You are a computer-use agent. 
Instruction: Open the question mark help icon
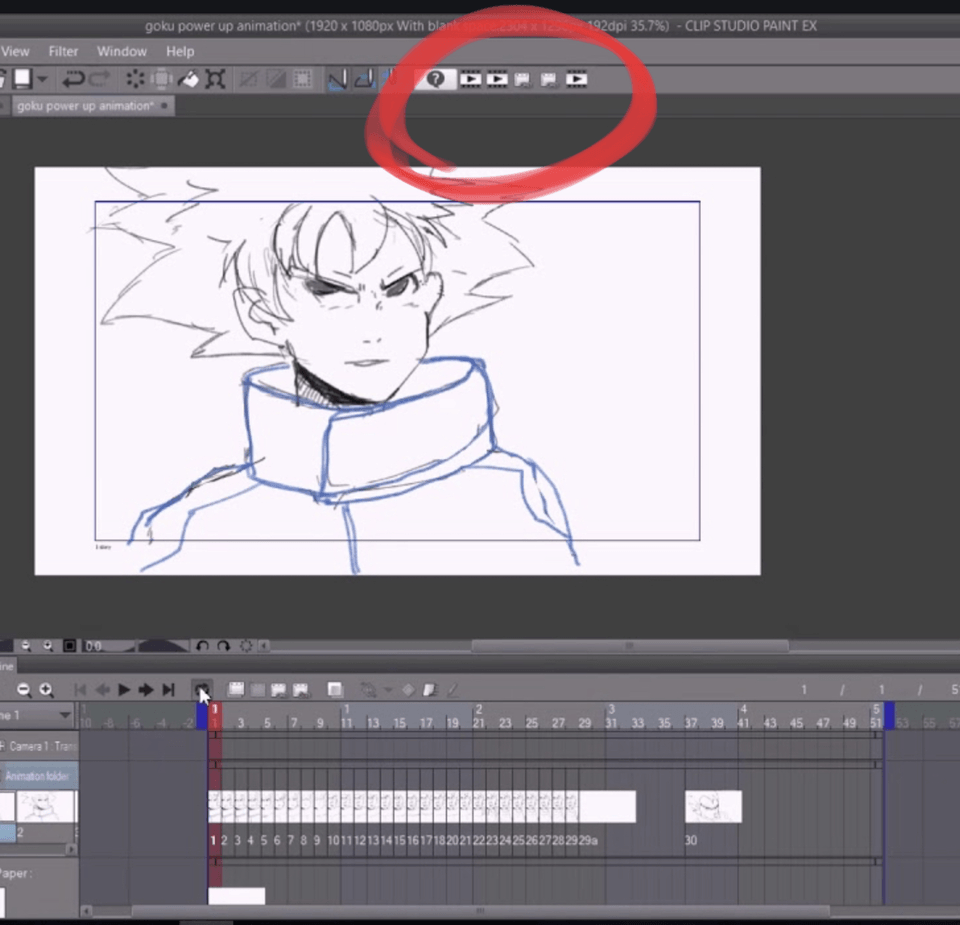pyautogui.click(x=435, y=79)
